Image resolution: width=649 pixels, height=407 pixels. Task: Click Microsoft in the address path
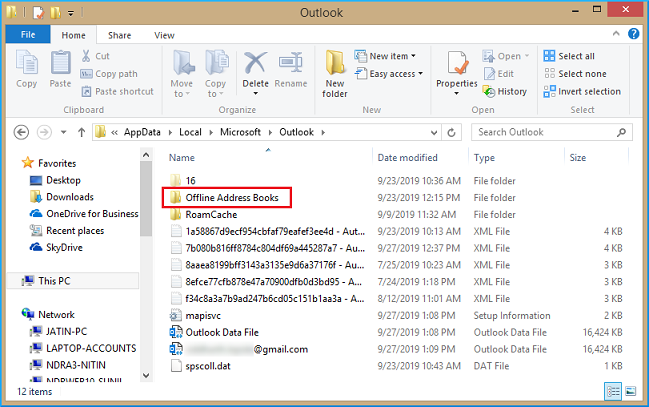click(240, 132)
